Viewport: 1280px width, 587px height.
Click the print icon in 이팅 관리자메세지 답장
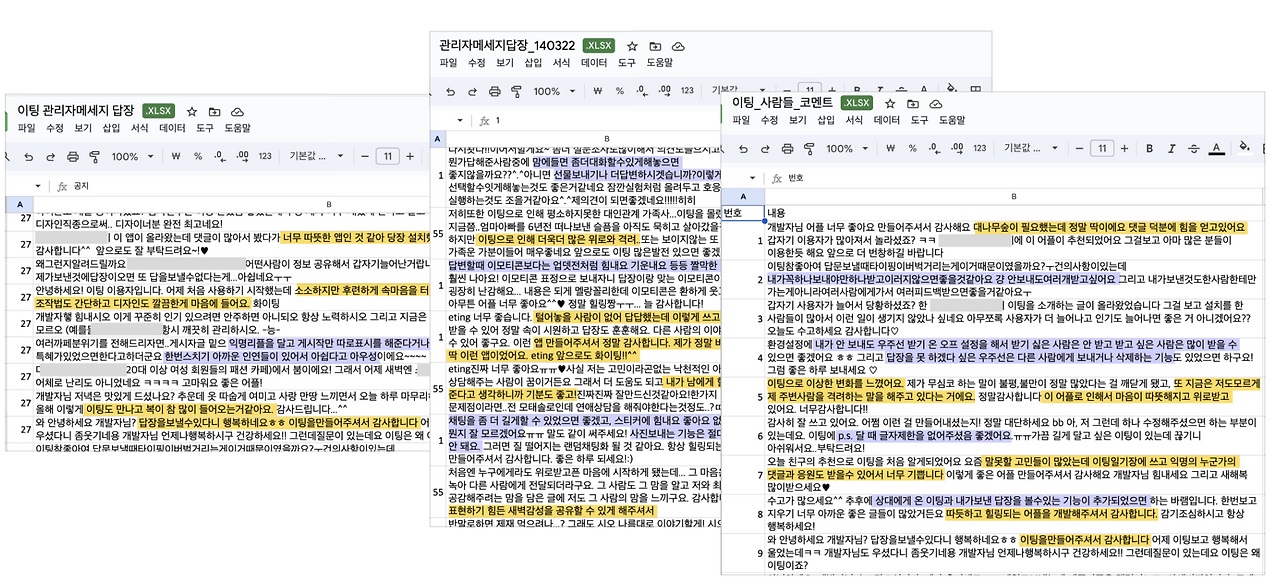coord(73,157)
